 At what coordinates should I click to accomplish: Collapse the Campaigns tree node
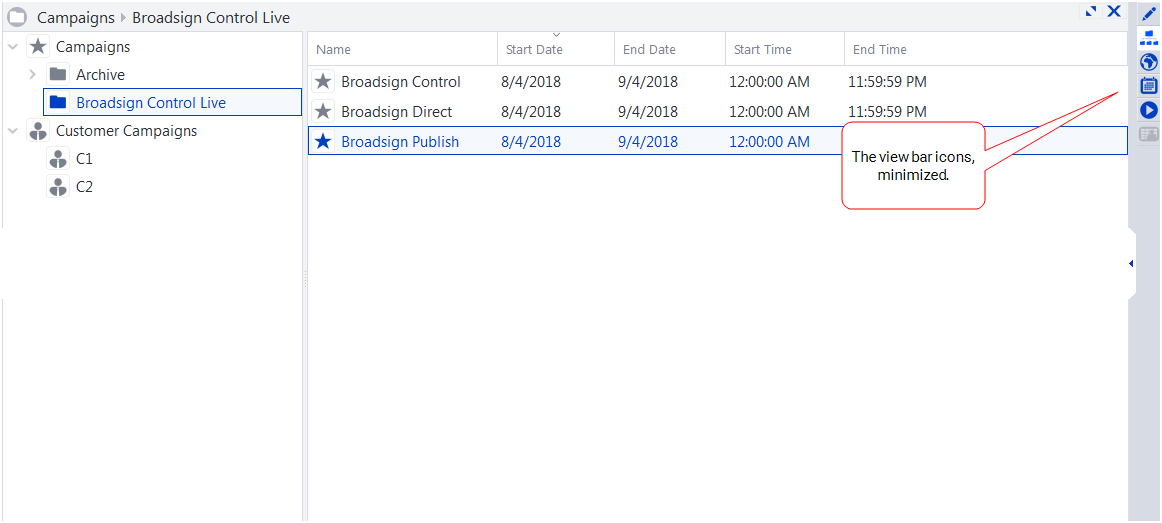(12, 47)
